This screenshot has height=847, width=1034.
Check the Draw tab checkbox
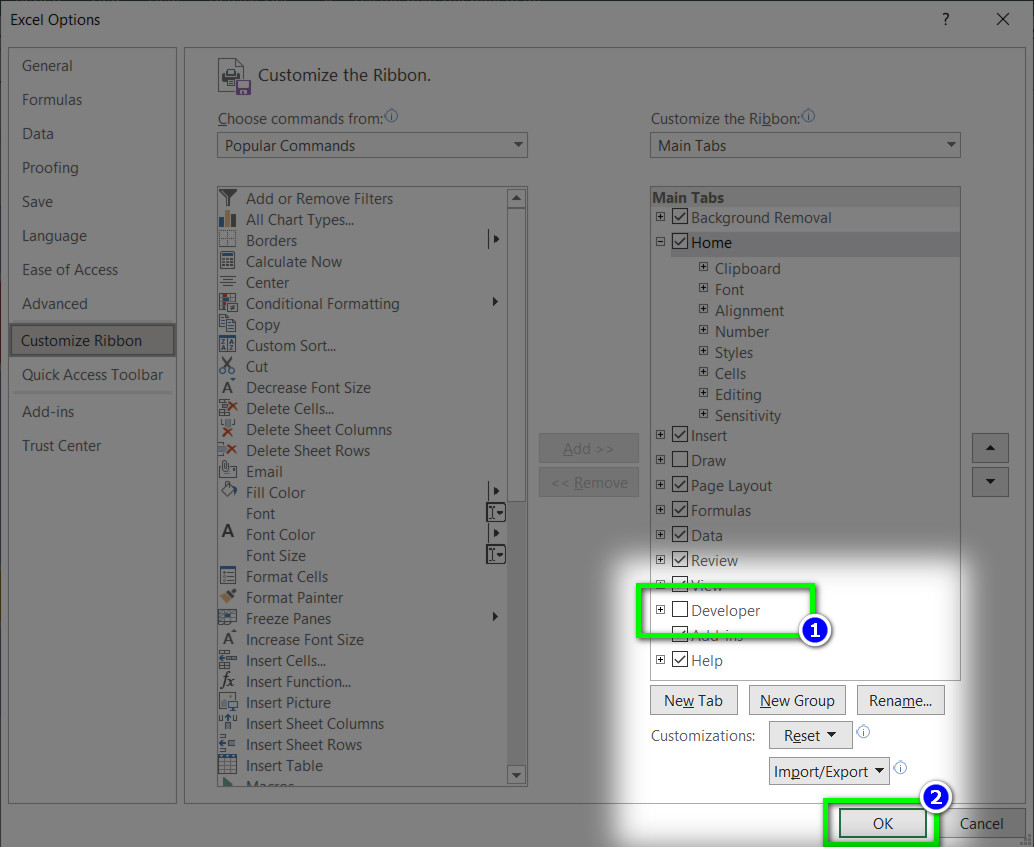pyautogui.click(x=680, y=459)
